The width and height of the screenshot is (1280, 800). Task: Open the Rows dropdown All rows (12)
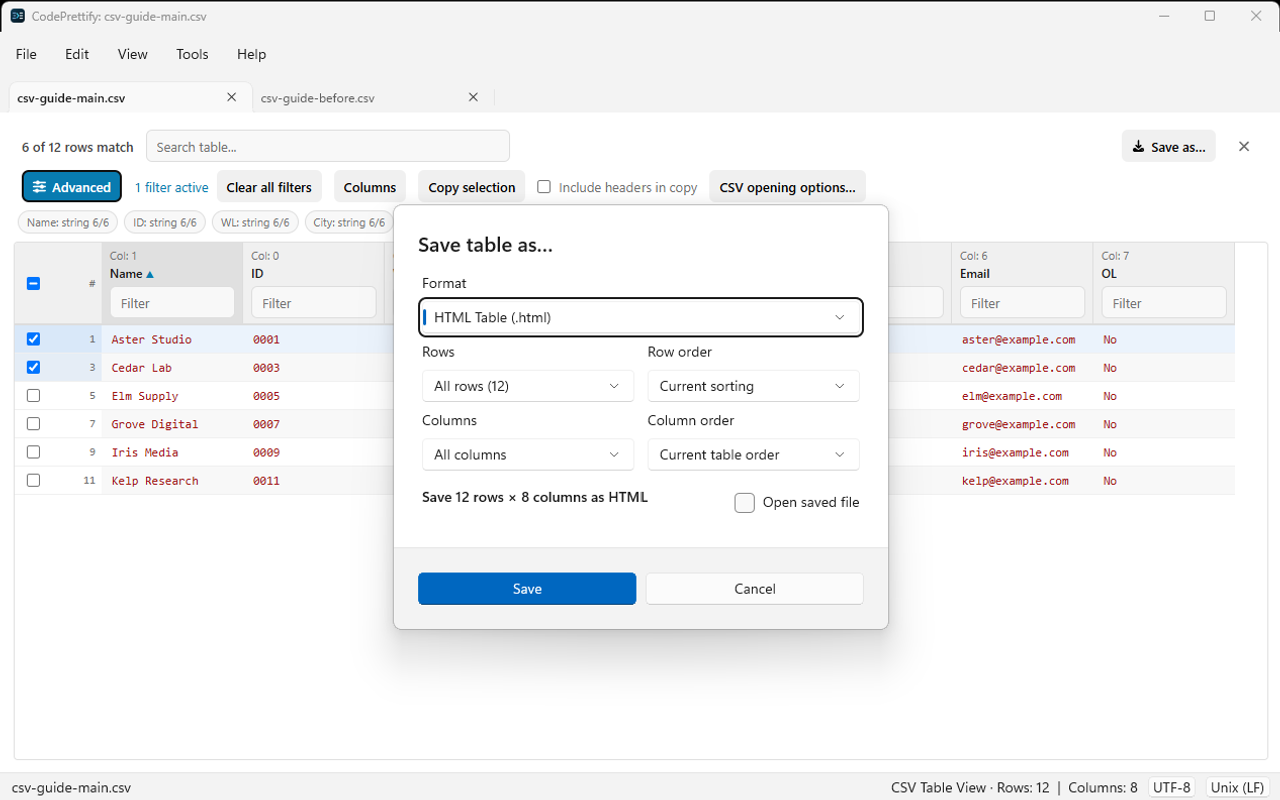point(528,386)
